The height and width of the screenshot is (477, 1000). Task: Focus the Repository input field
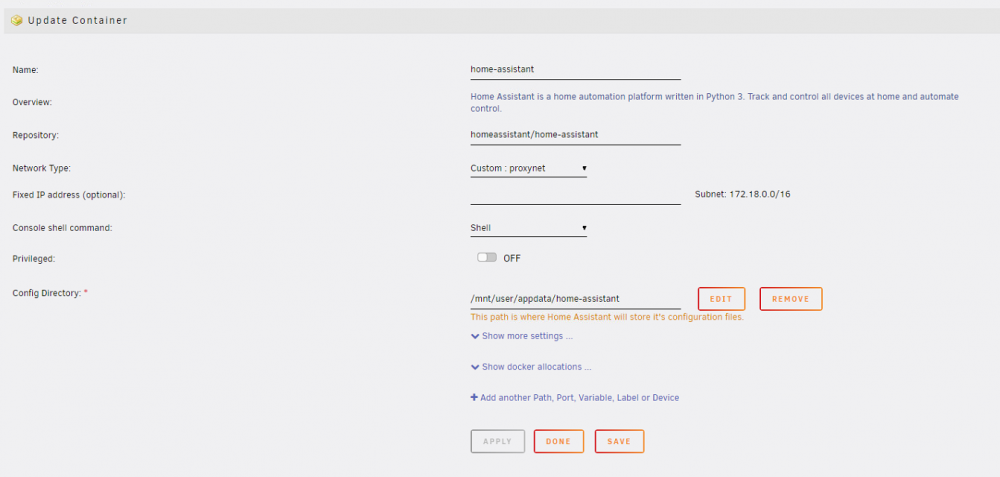(575, 135)
